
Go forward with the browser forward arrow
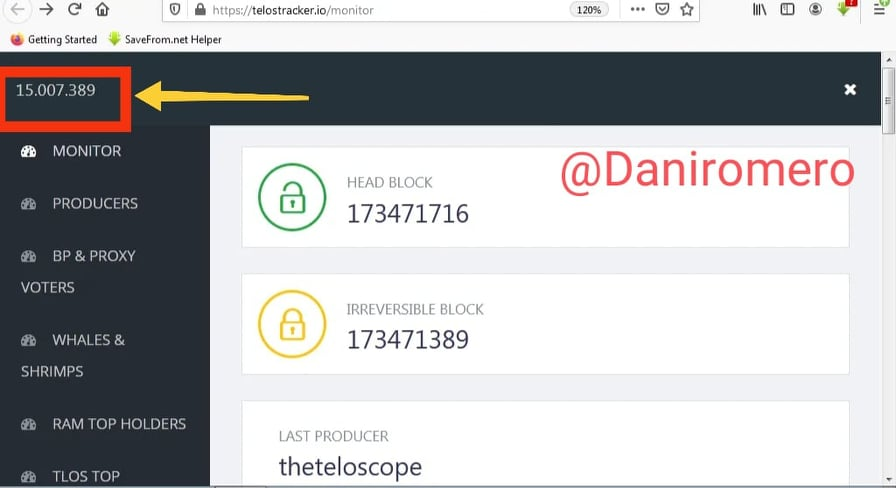46,9
